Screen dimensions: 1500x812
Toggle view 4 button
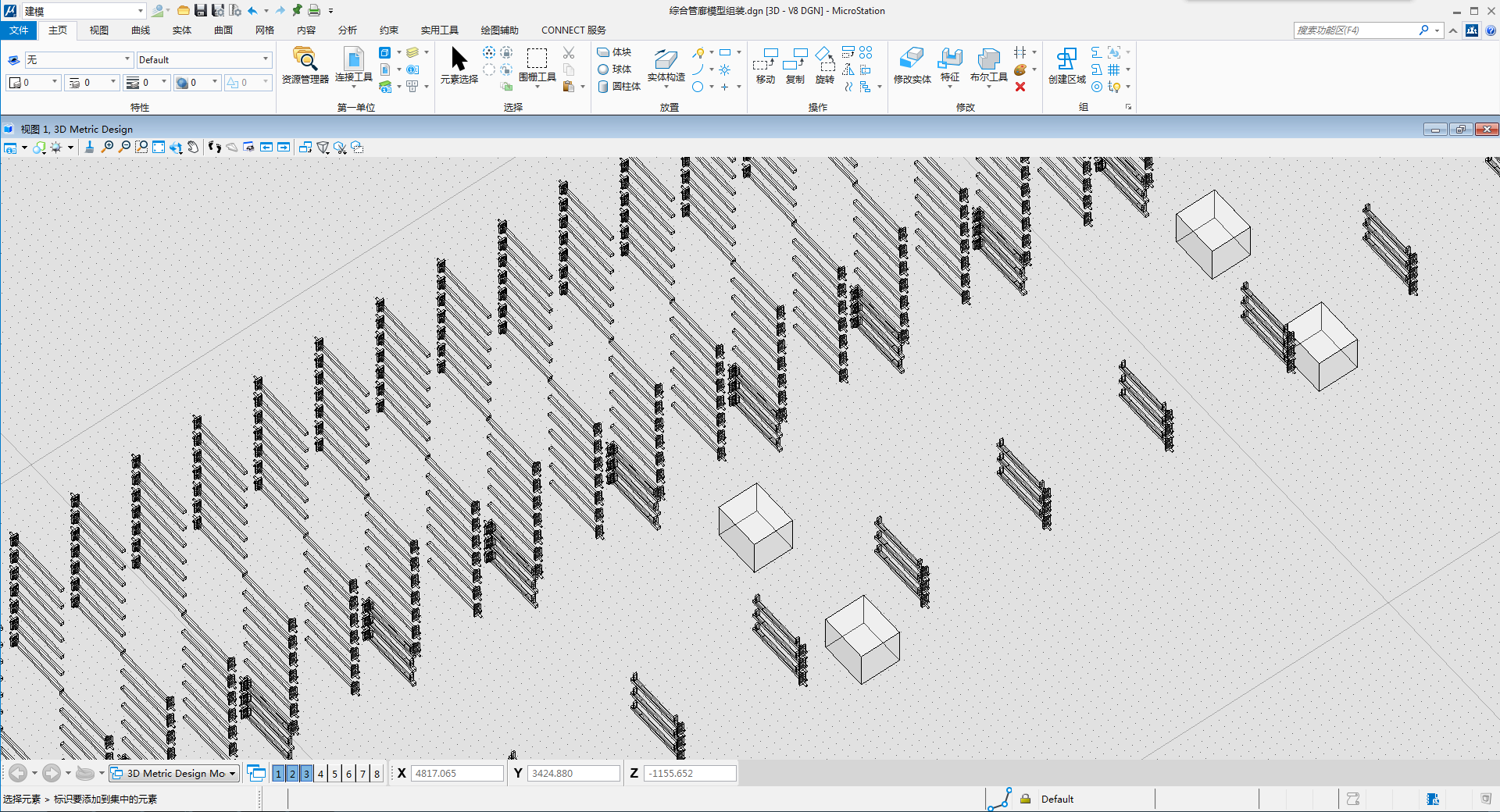pyautogui.click(x=320, y=773)
